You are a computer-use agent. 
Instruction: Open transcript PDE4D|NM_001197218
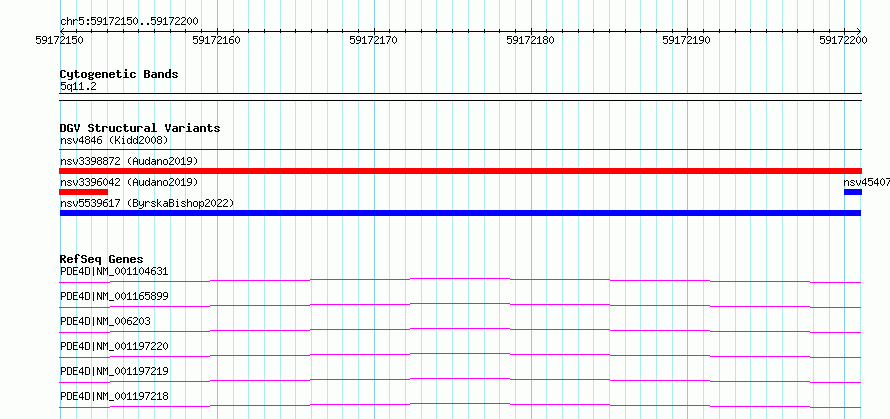click(114, 396)
